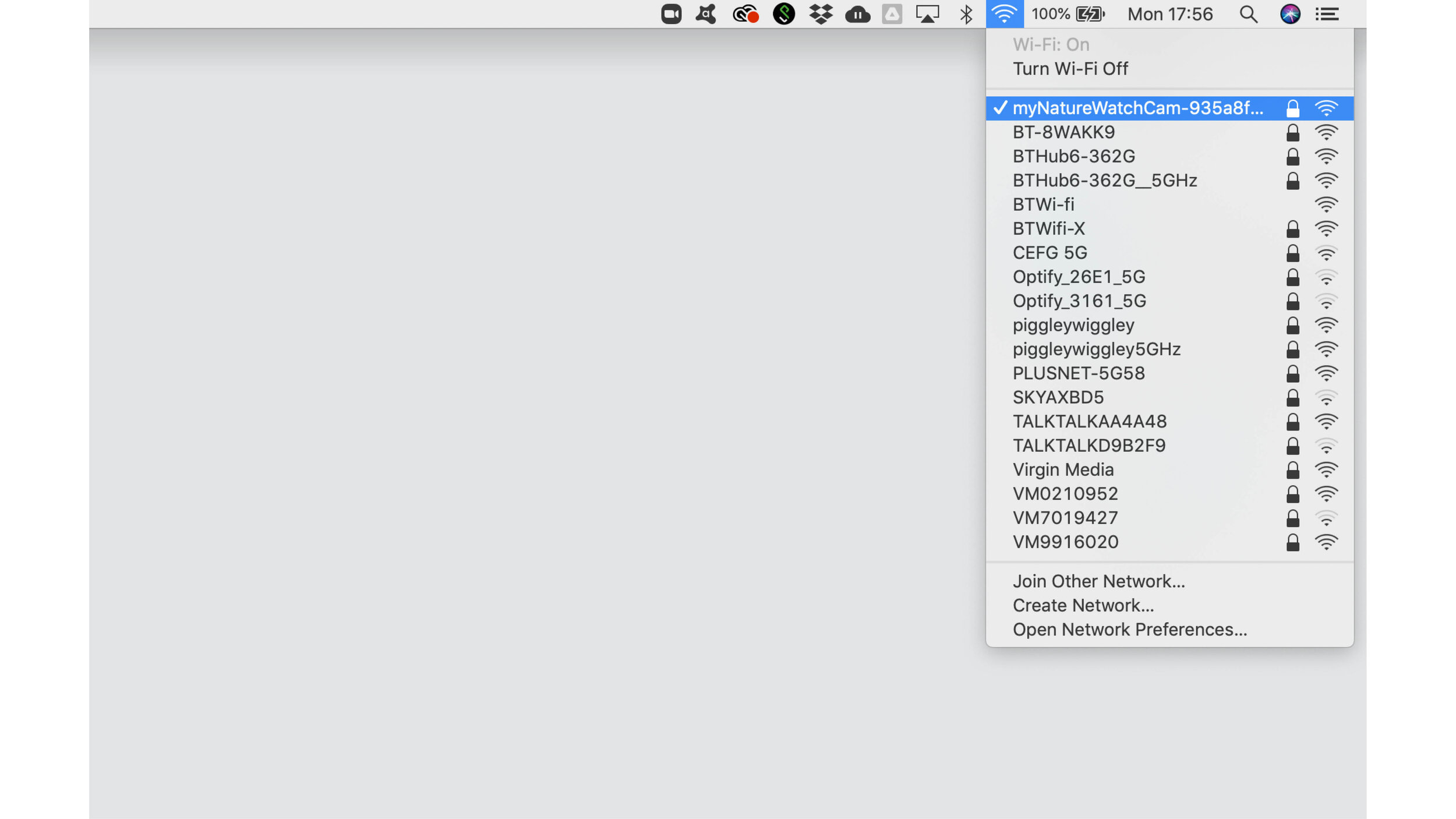Viewport: 1456px width, 819px height.
Task: Click the lock icon beside TALKTALKAA4A48
Action: click(1292, 422)
